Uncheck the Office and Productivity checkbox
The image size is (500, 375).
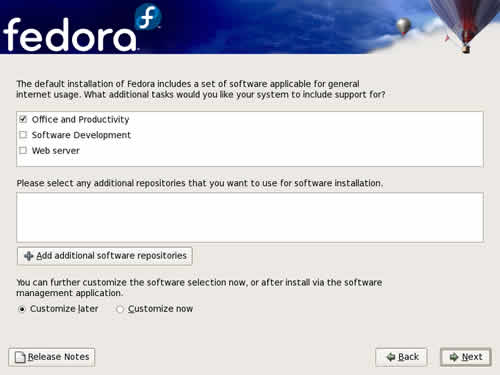23,119
